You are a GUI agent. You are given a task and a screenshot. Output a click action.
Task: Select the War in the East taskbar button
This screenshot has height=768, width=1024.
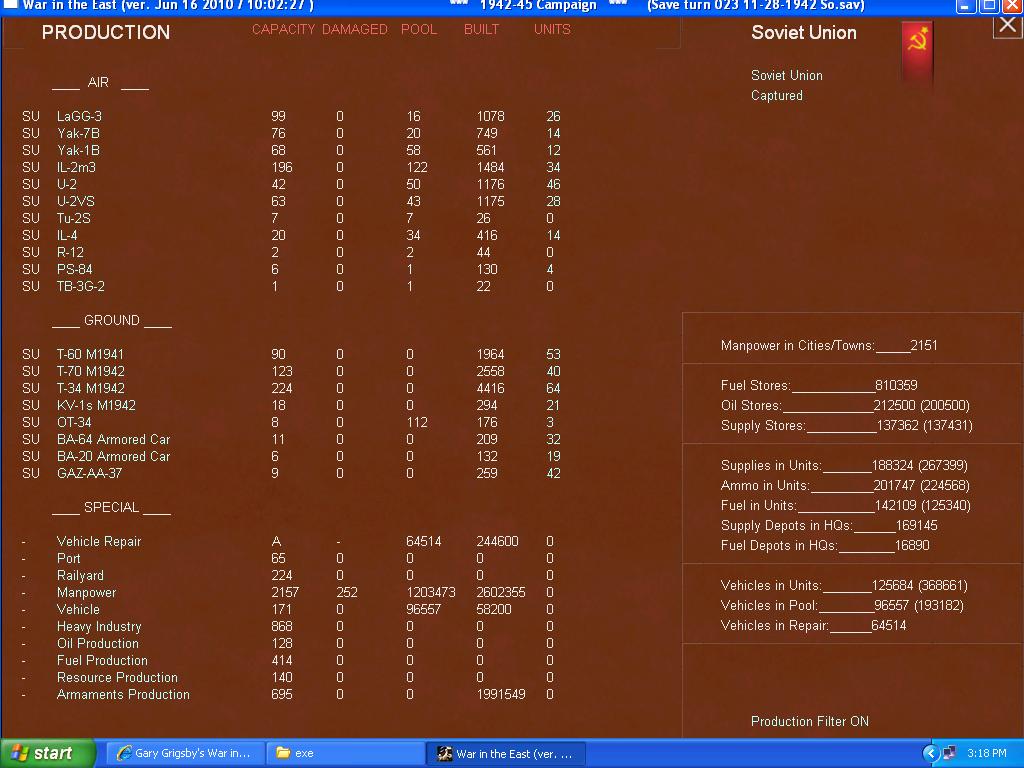505,753
